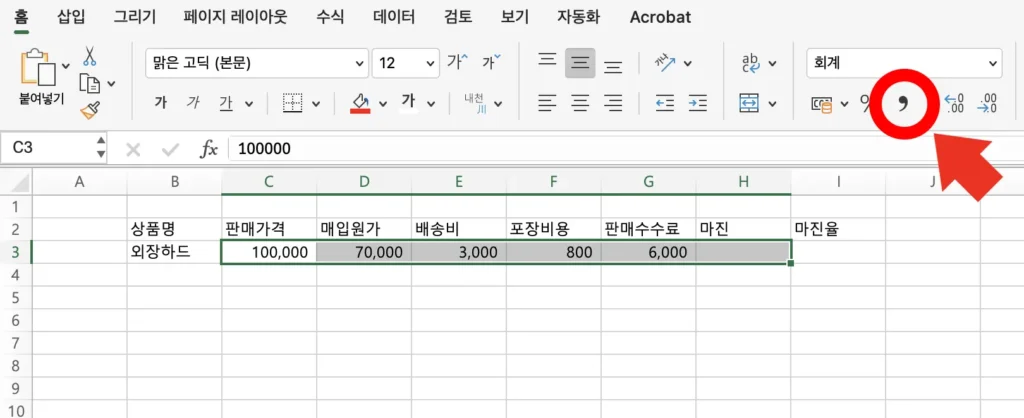The width and height of the screenshot is (1024, 418).
Task: Select row 5 header
Action: (16, 298)
